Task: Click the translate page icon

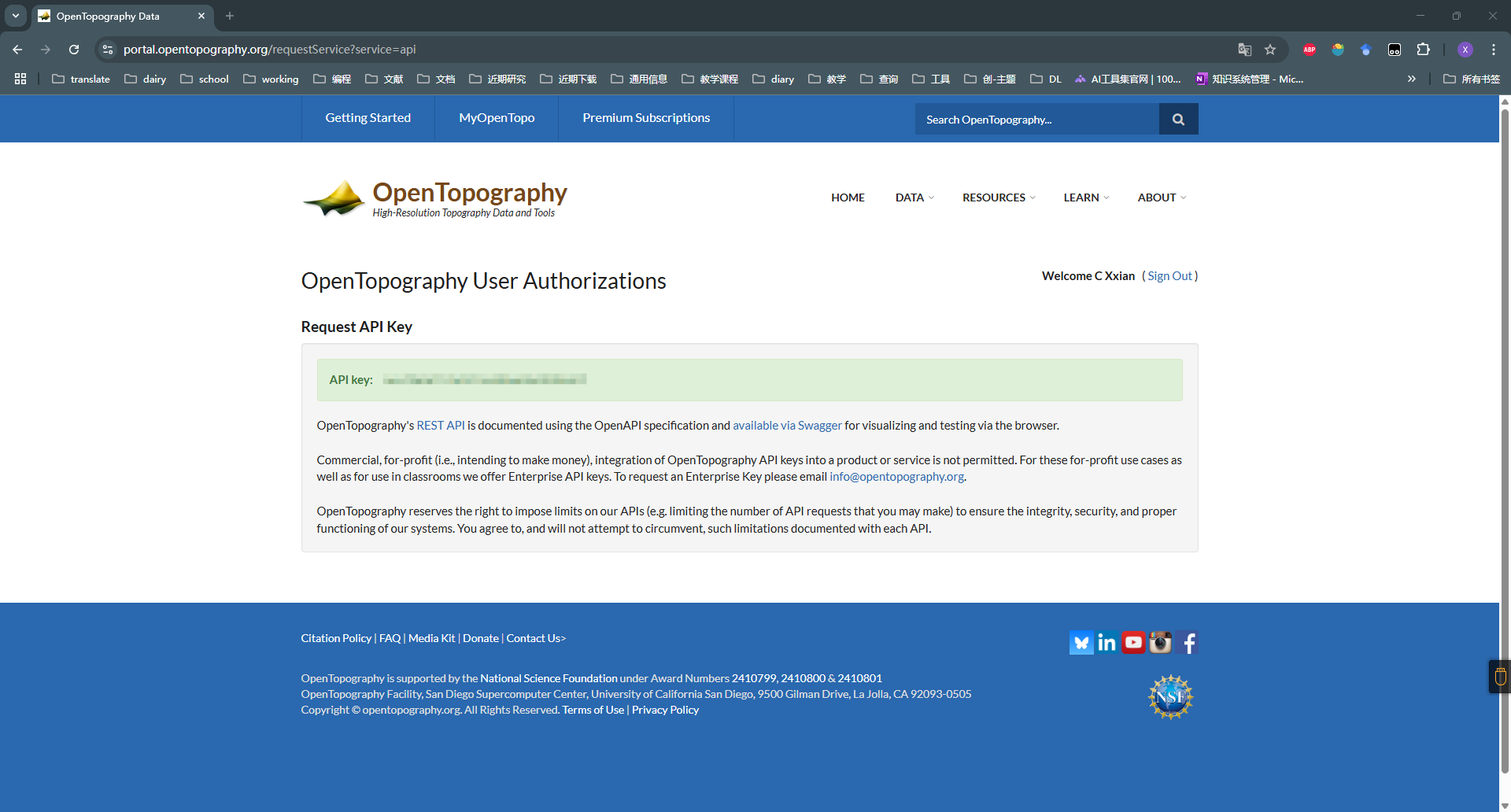Action: [x=1245, y=50]
